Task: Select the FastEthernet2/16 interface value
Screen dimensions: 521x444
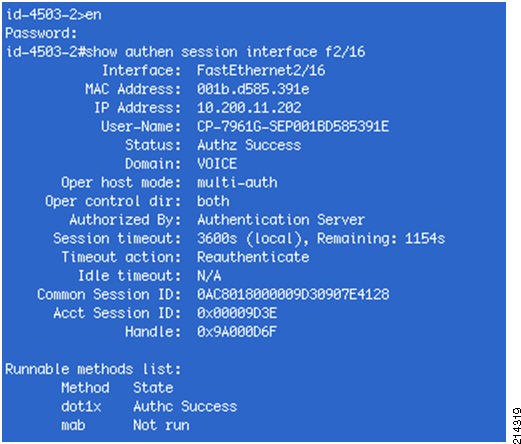Action: [261, 71]
